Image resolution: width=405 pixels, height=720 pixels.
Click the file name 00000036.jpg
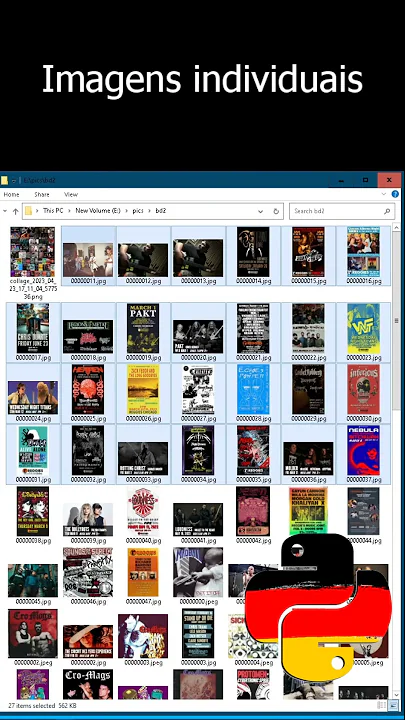(309, 480)
